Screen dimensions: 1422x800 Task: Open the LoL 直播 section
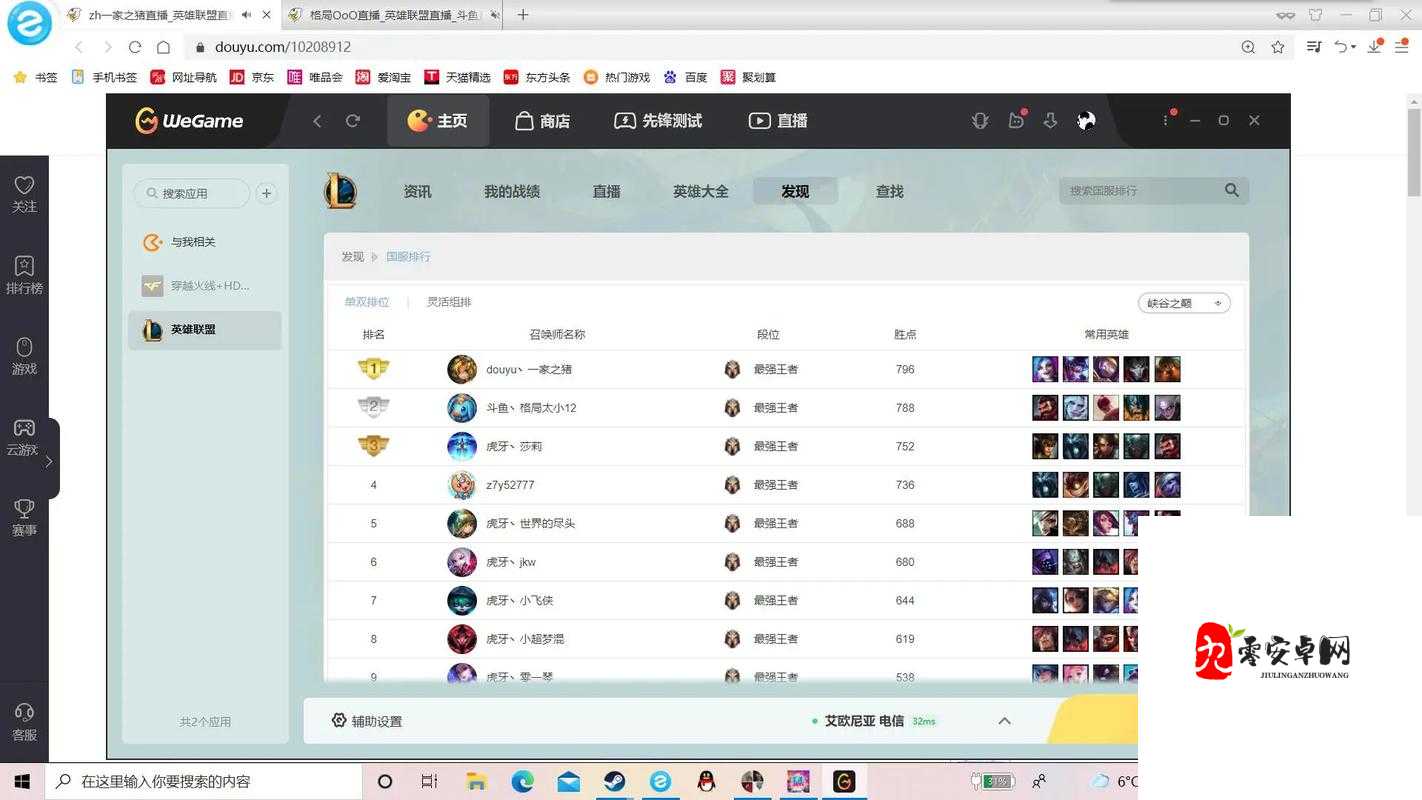[x=606, y=191]
